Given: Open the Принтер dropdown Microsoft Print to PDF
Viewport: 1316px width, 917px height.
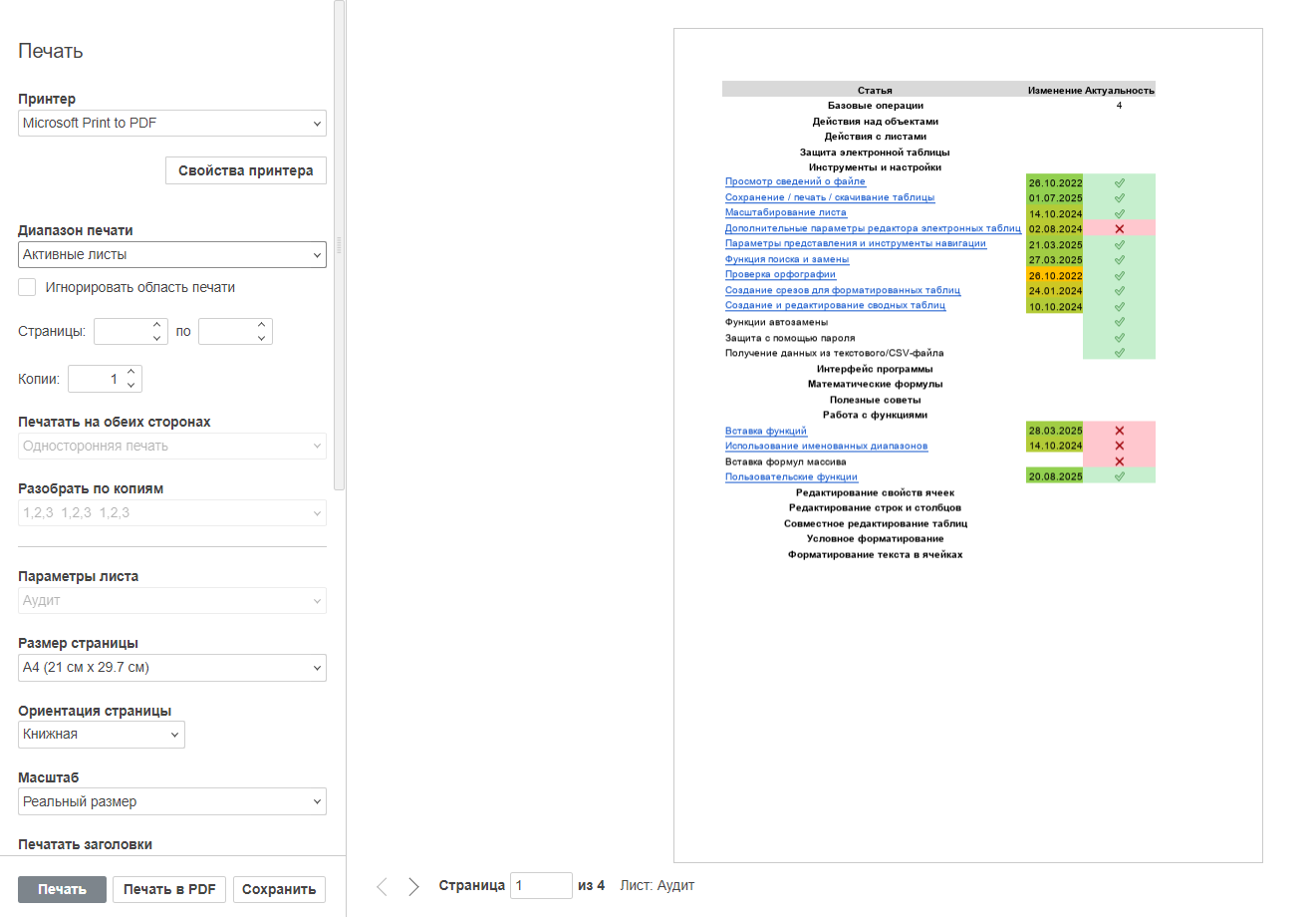Looking at the screenshot, I should tap(172, 124).
